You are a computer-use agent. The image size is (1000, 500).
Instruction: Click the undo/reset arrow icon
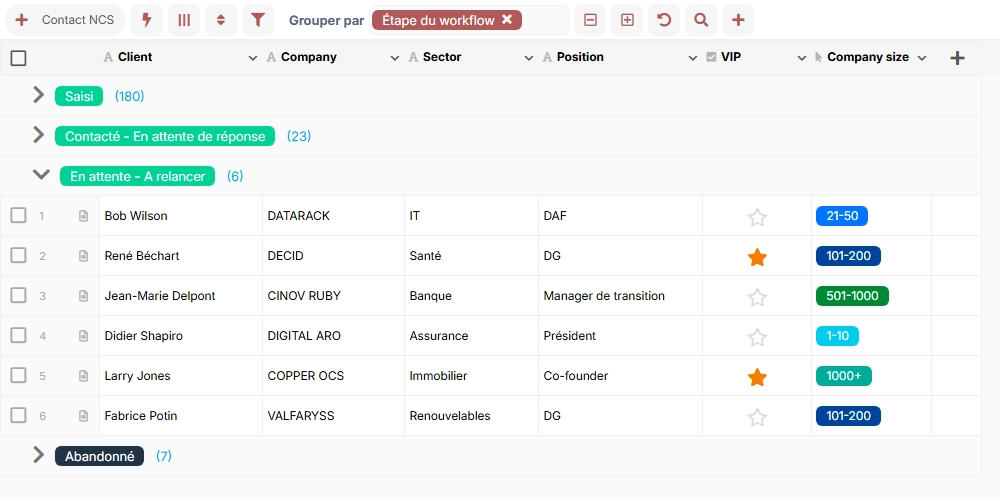664,20
